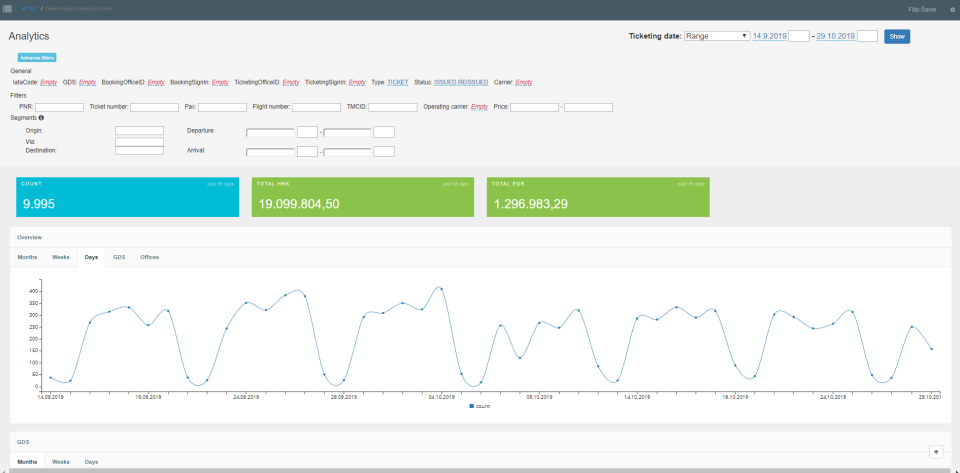
Task: Focus the time box after end date 29.10.2019
Action: point(868,36)
